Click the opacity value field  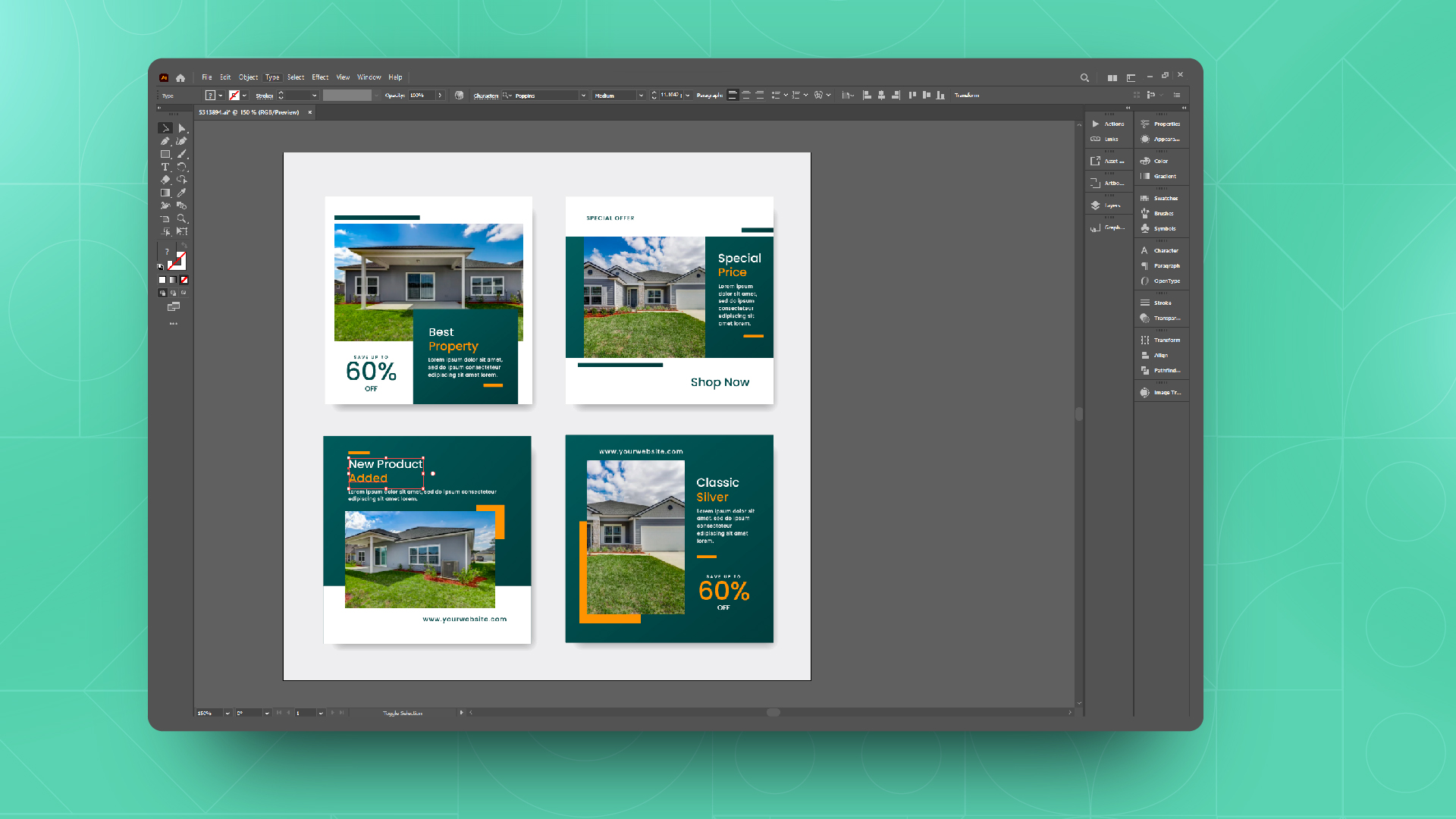point(422,96)
